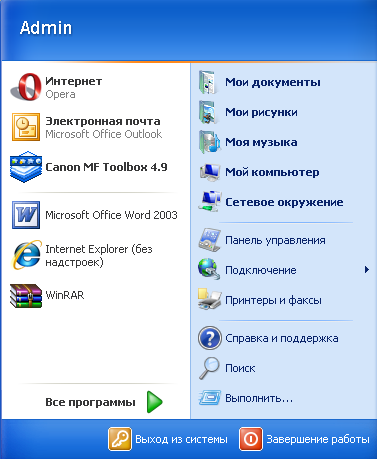Expand Все программы with green arrow
Screen dimensions: 377x459
tap(155, 402)
